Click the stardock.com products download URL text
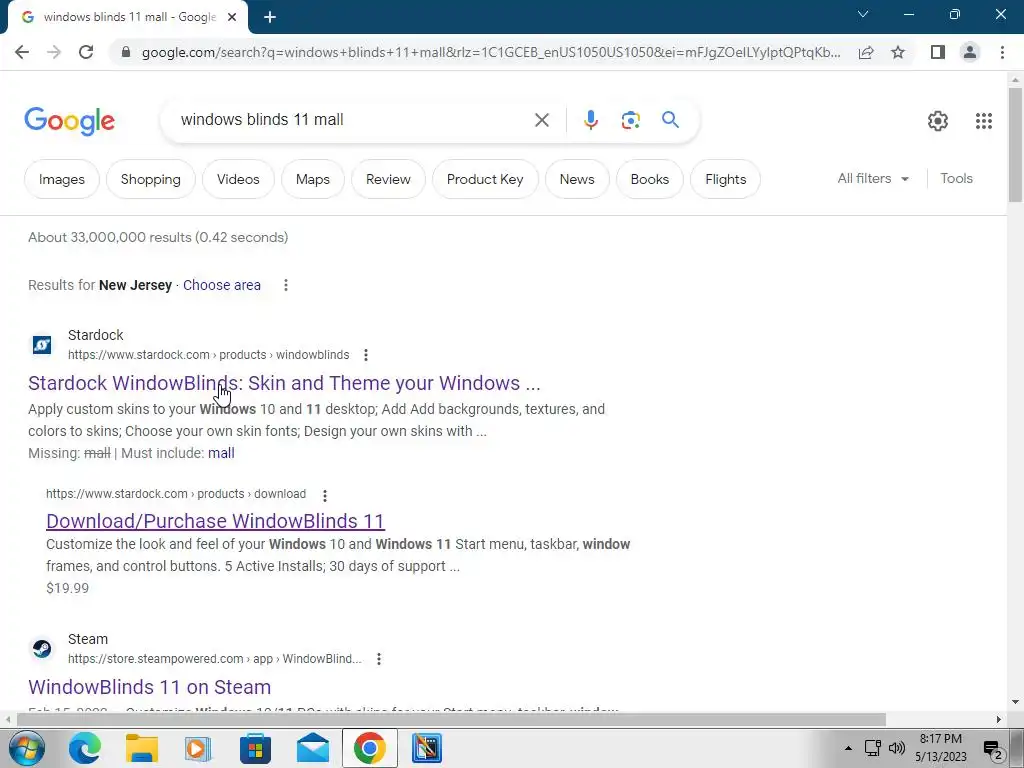Viewport: 1024px width, 768px height. tap(176, 494)
